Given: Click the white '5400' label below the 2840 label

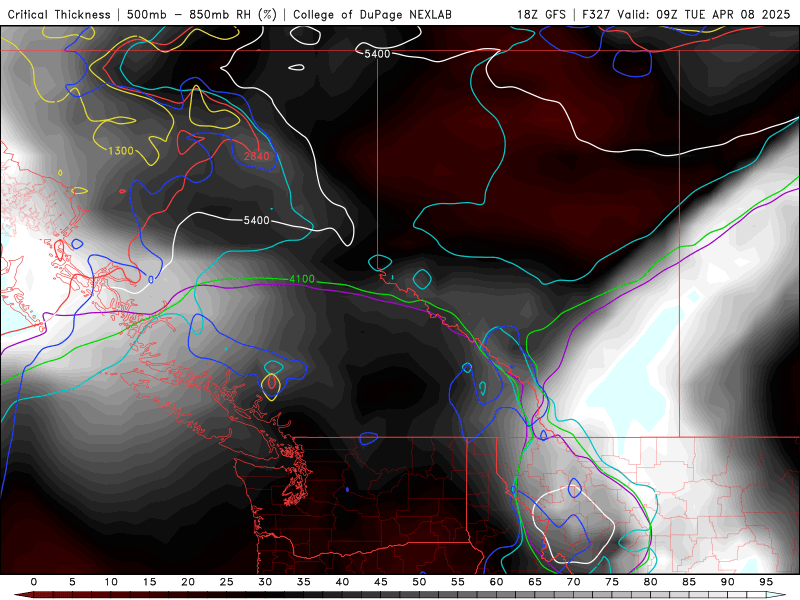Looking at the screenshot, I should point(256,220).
